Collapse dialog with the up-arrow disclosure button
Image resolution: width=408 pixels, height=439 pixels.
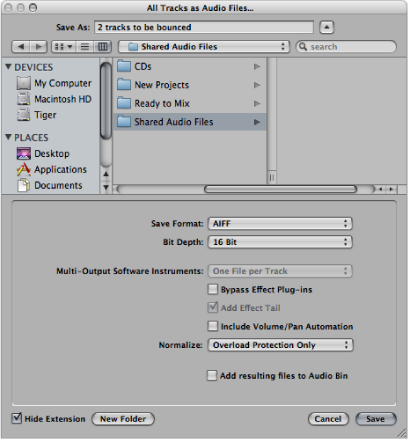pyautogui.click(x=327, y=27)
